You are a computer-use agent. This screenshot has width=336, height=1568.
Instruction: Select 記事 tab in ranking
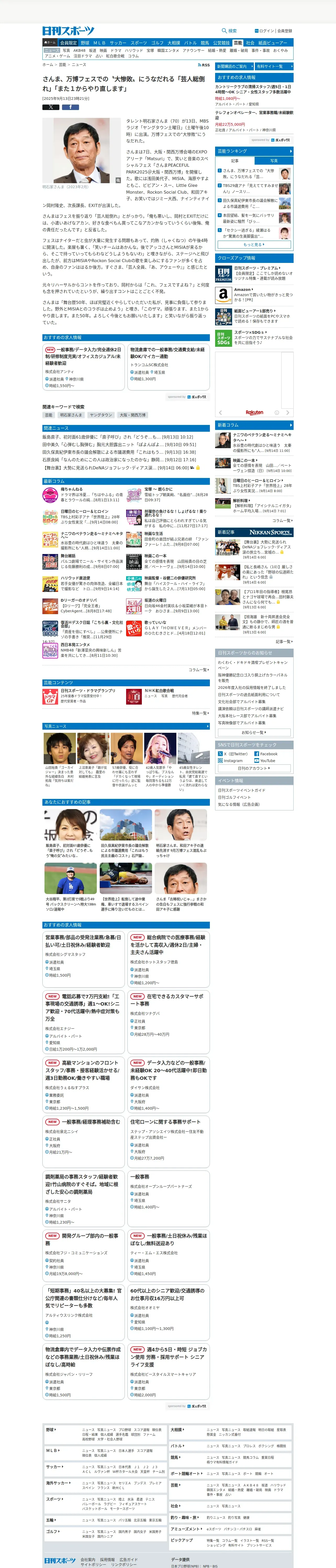coord(235,161)
